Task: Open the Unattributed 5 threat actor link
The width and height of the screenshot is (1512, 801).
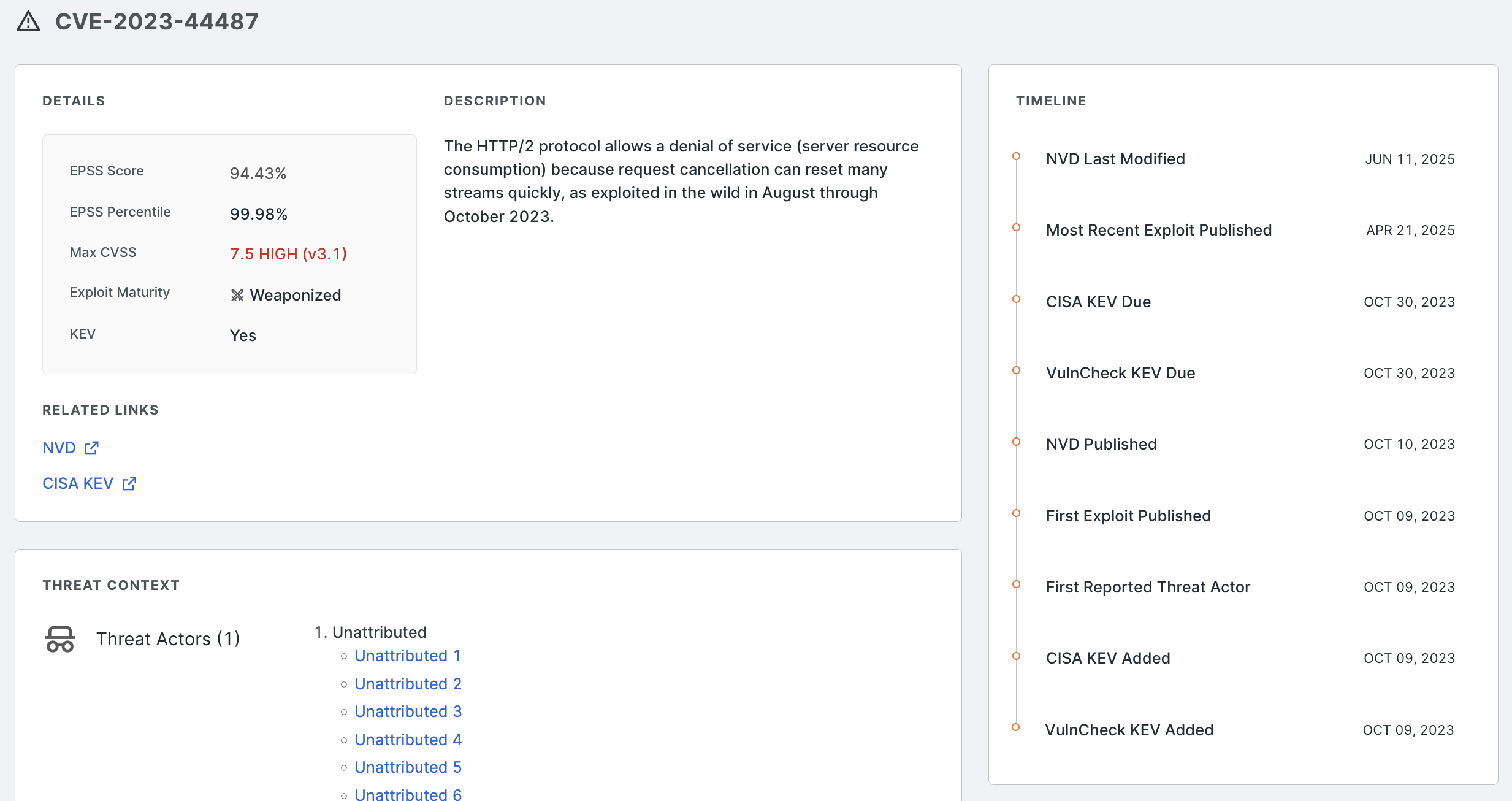Action: 408,767
